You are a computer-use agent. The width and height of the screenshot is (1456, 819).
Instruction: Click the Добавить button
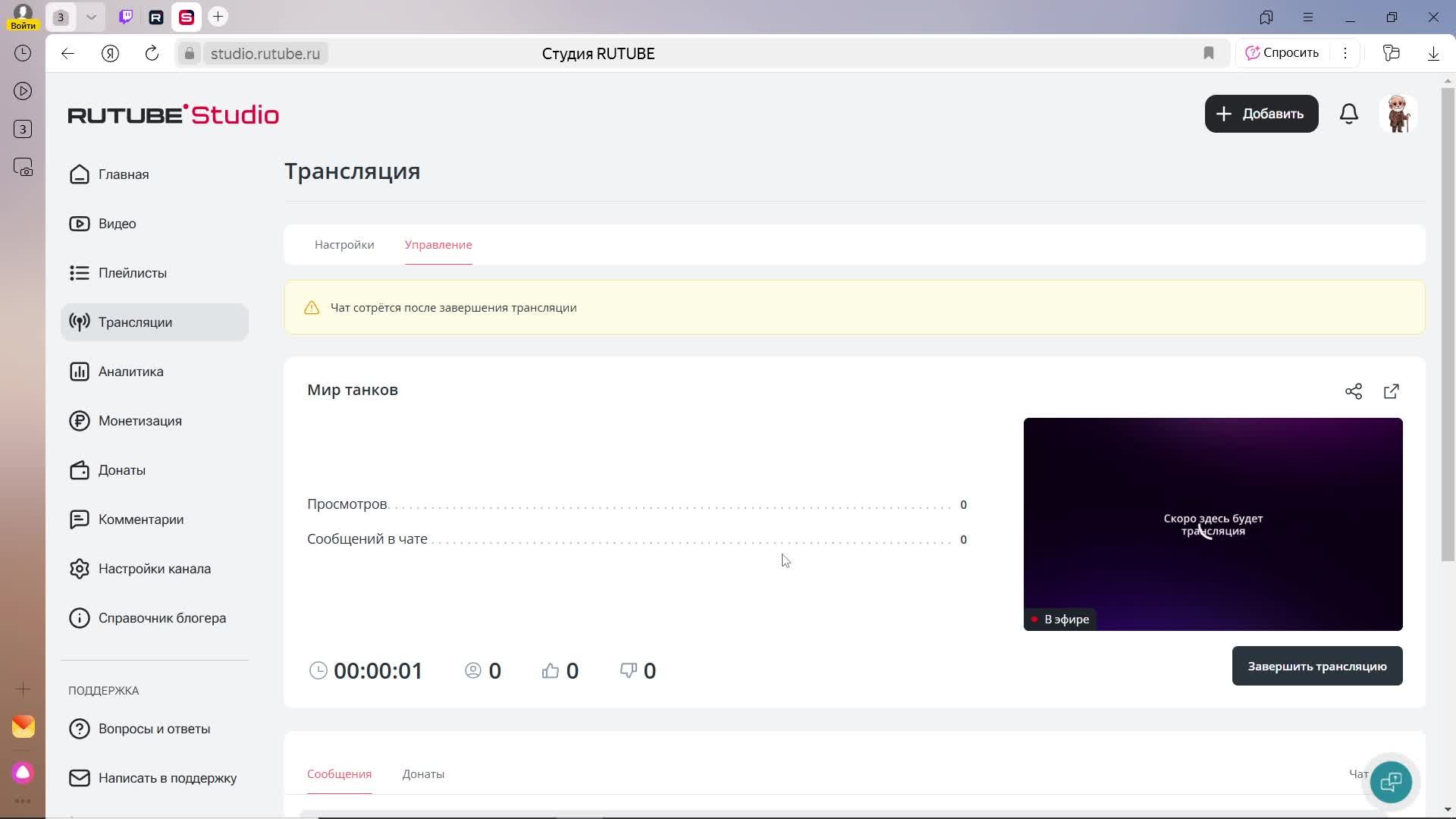1262,114
